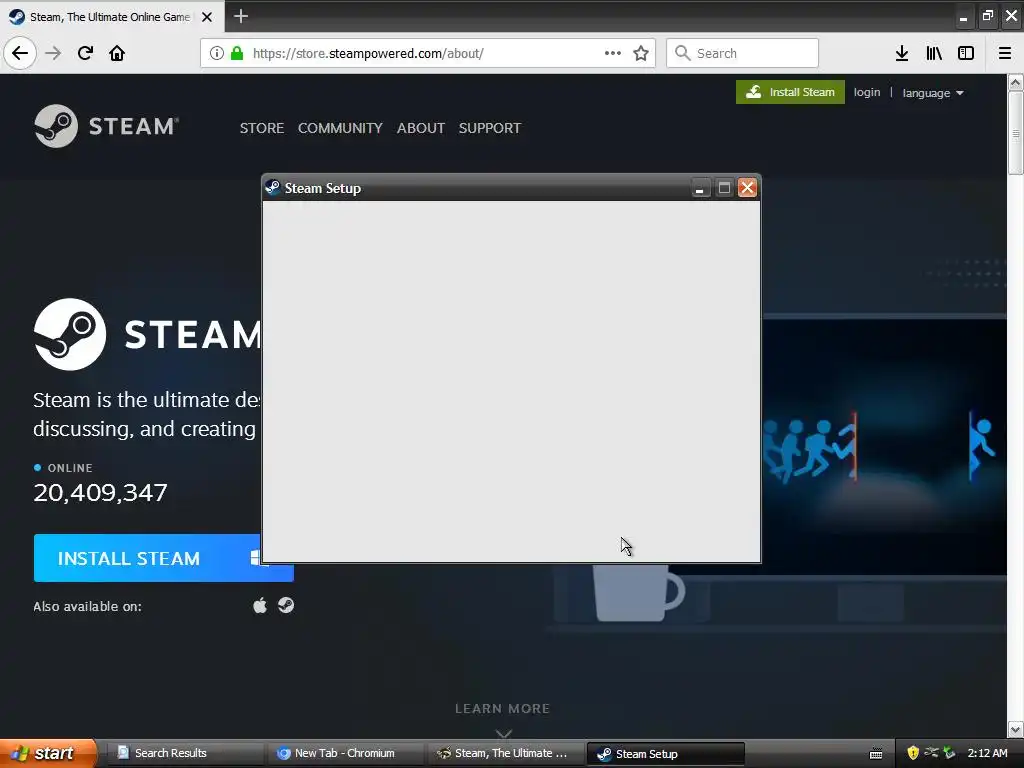1024x768 pixels.
Task: Open the STORE menu
Action: click(x=262, y=128)
